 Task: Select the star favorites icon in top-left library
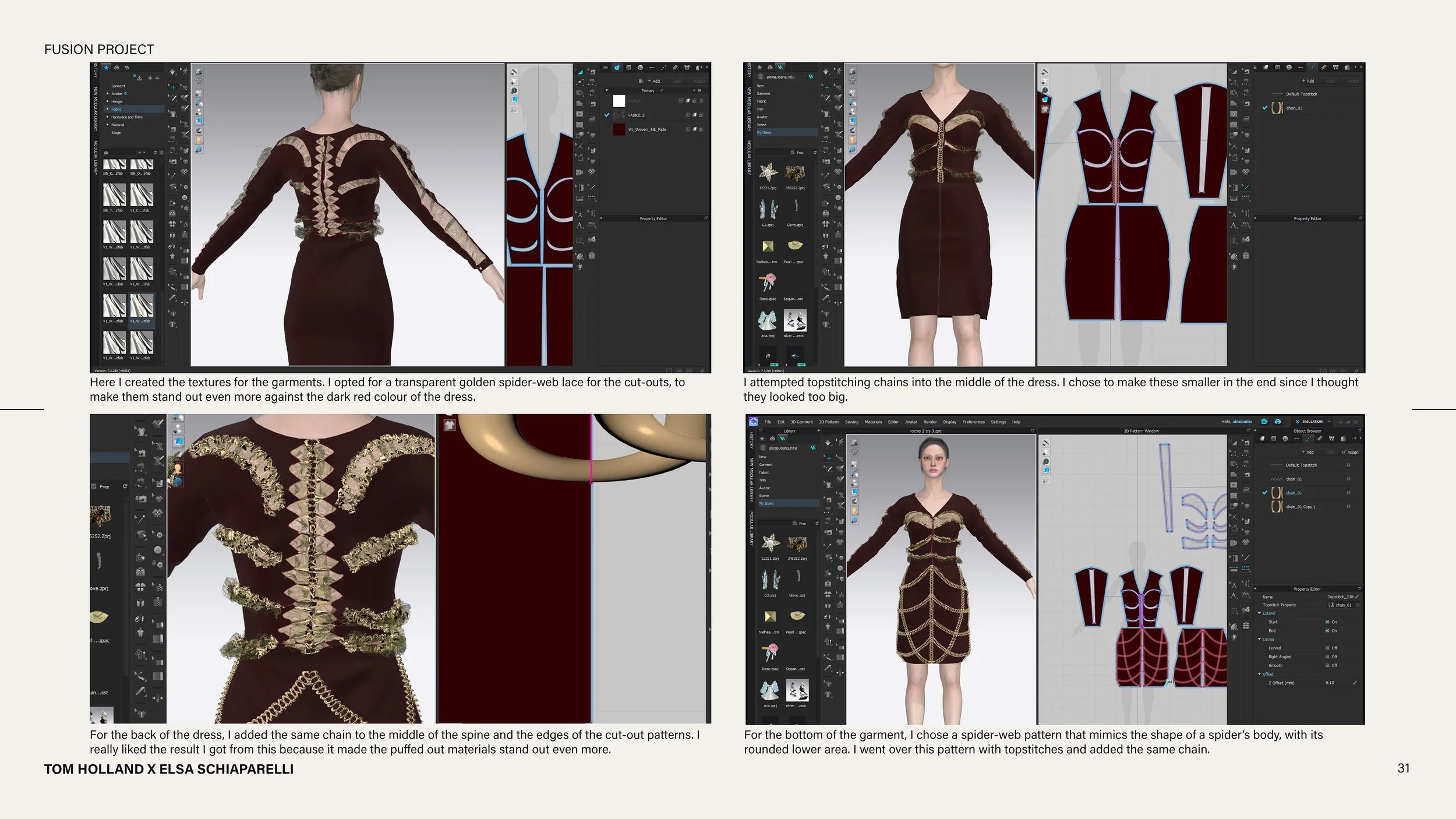click(x=107, y=68)
